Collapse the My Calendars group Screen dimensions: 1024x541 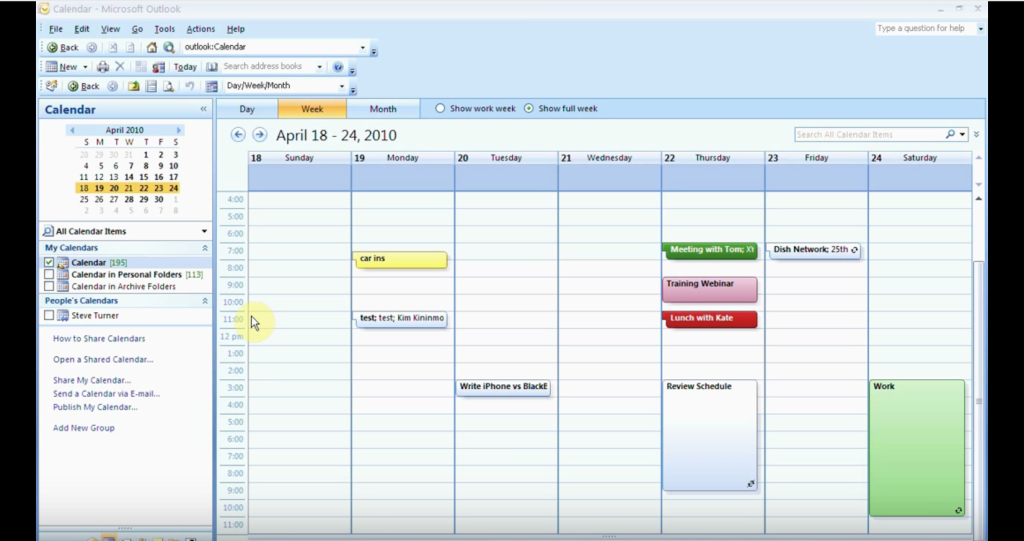click(x=204, y=248)
